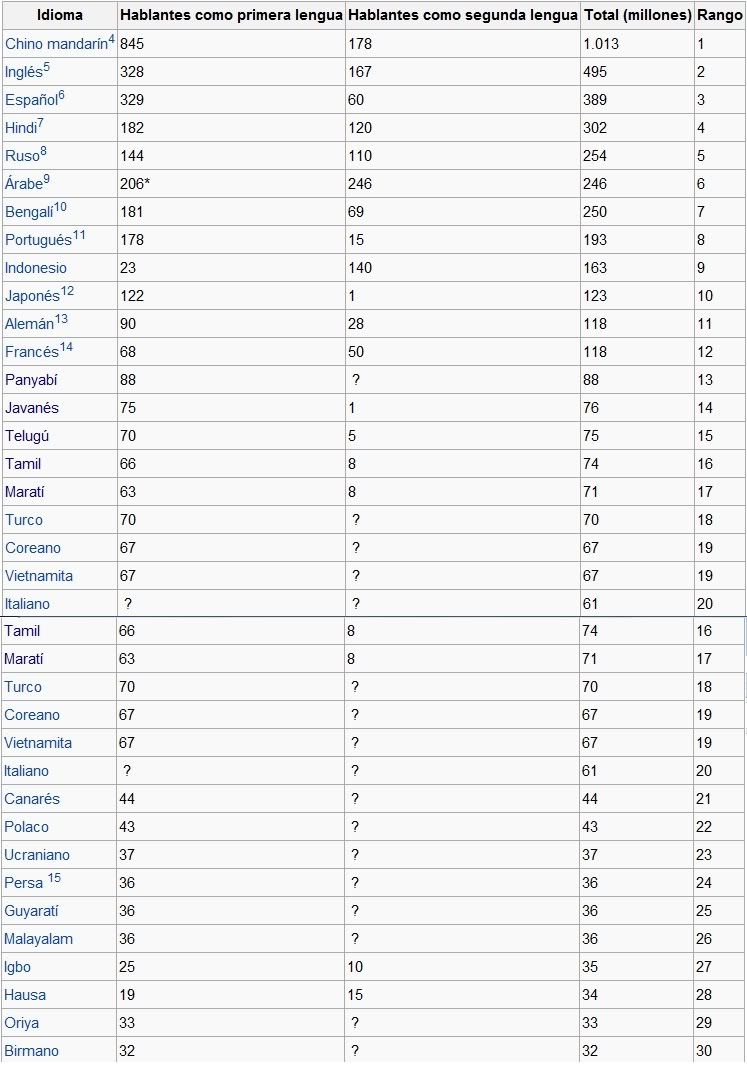Follow the Hindi link
The width and height of the screenshot is (747, 1066).
point(21,128)
